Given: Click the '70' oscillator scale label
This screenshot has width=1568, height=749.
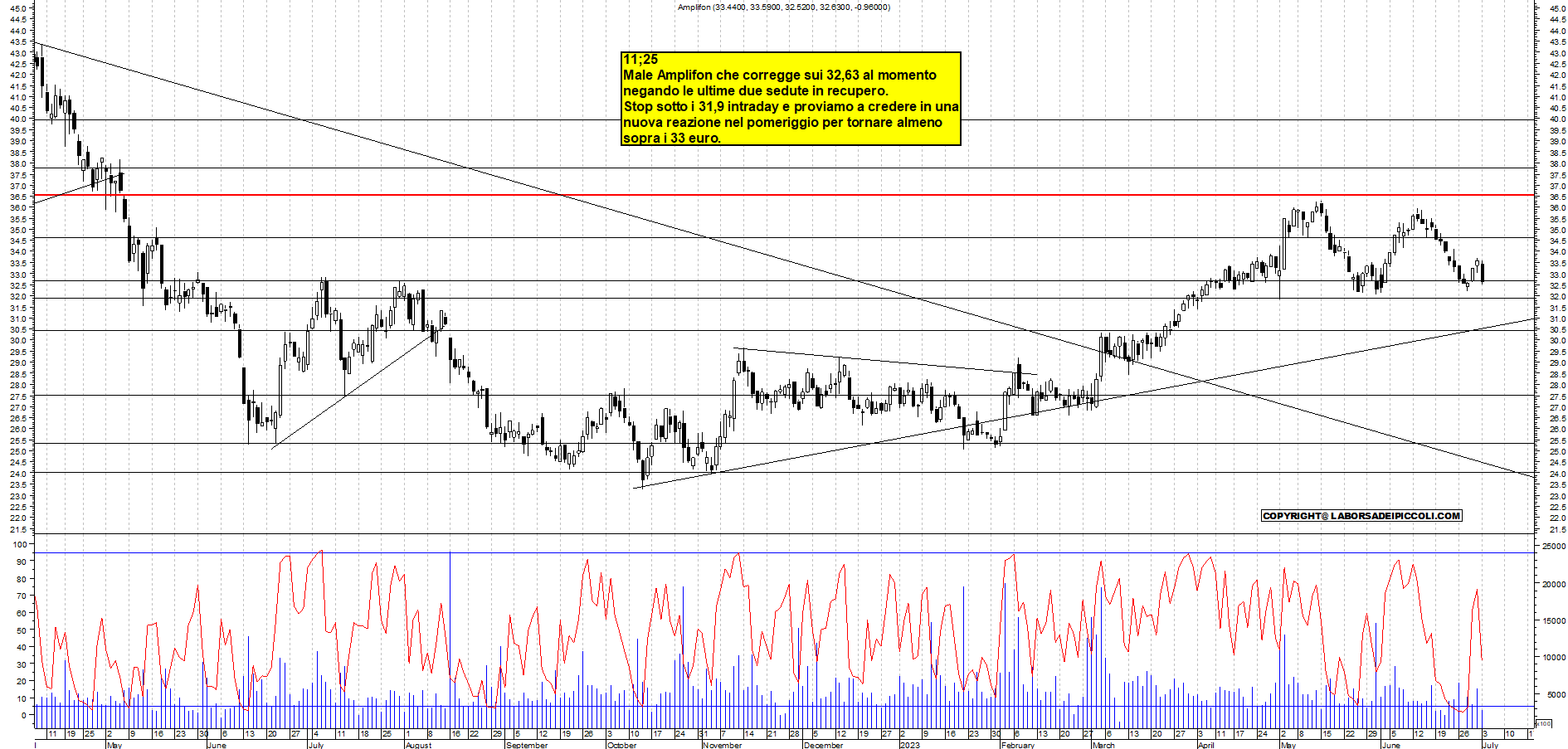Looking at the screenshot, I should 22,596.
